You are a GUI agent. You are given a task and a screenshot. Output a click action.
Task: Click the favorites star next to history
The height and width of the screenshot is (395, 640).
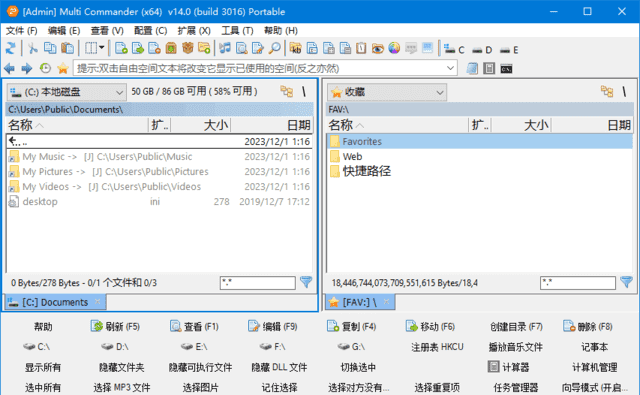(63, 68)
